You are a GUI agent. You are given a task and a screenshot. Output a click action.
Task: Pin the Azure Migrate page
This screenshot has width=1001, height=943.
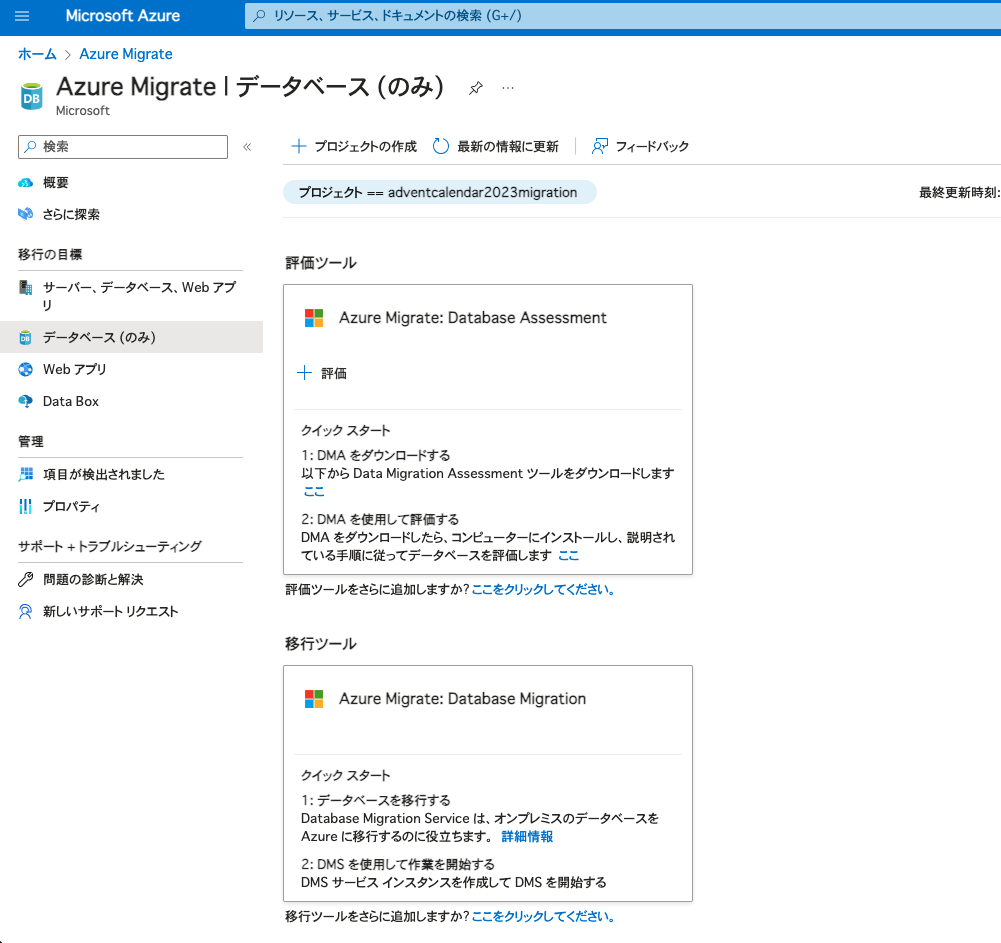pyautogui.click(x=475, y=88)
